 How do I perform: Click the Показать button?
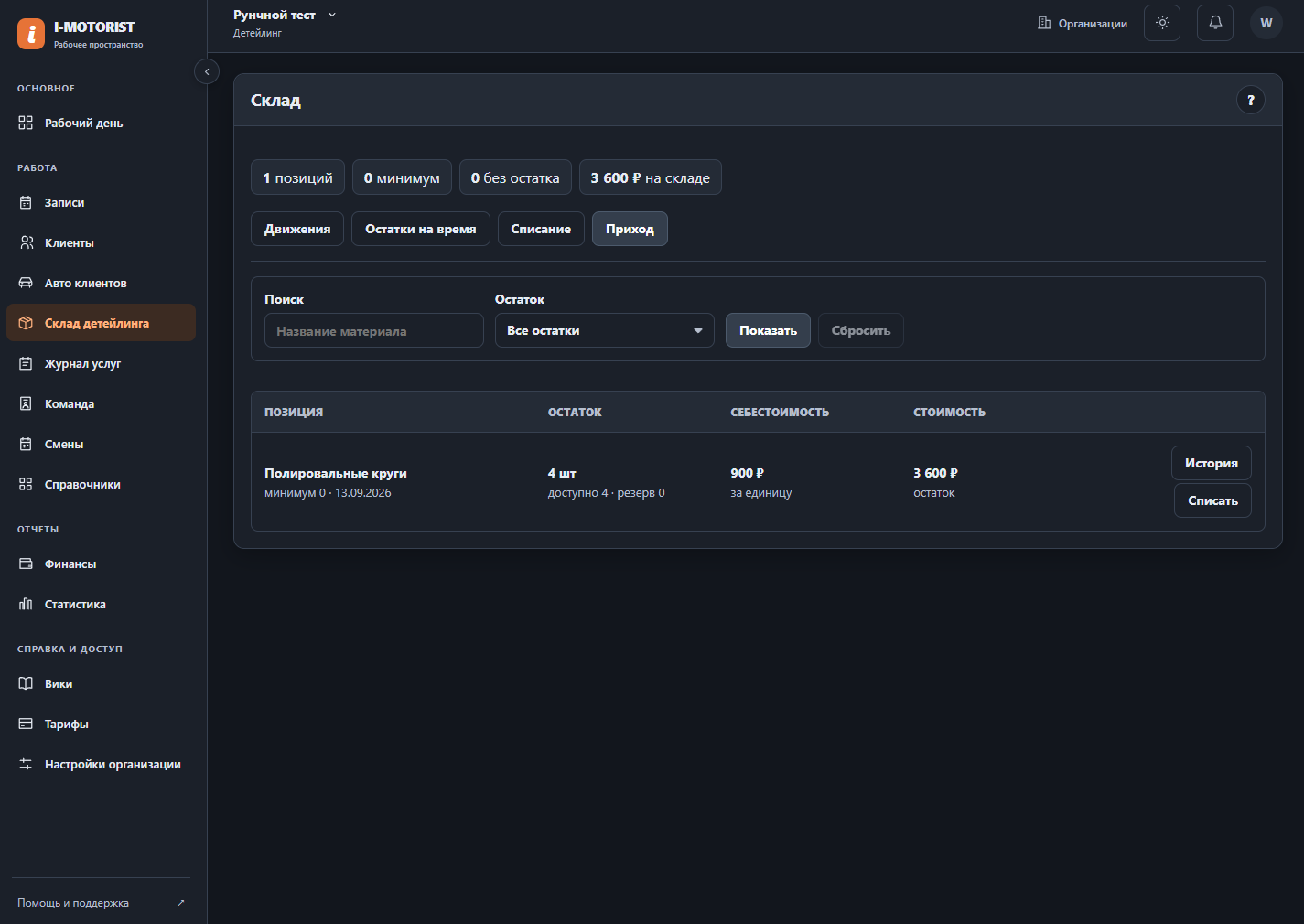click(768, 330)
